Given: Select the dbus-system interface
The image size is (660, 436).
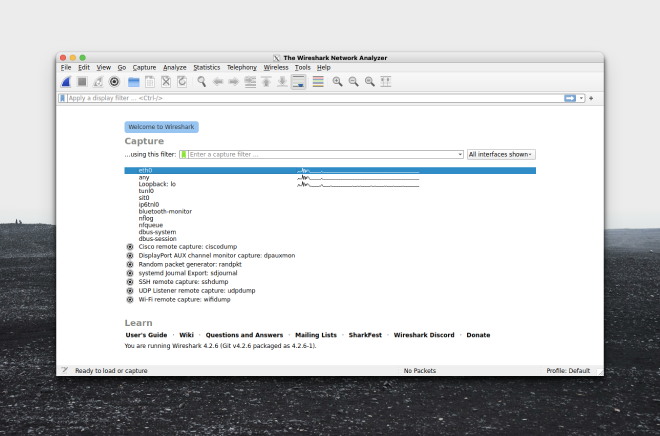Looking at the screenshot, I should click(330, 232).
